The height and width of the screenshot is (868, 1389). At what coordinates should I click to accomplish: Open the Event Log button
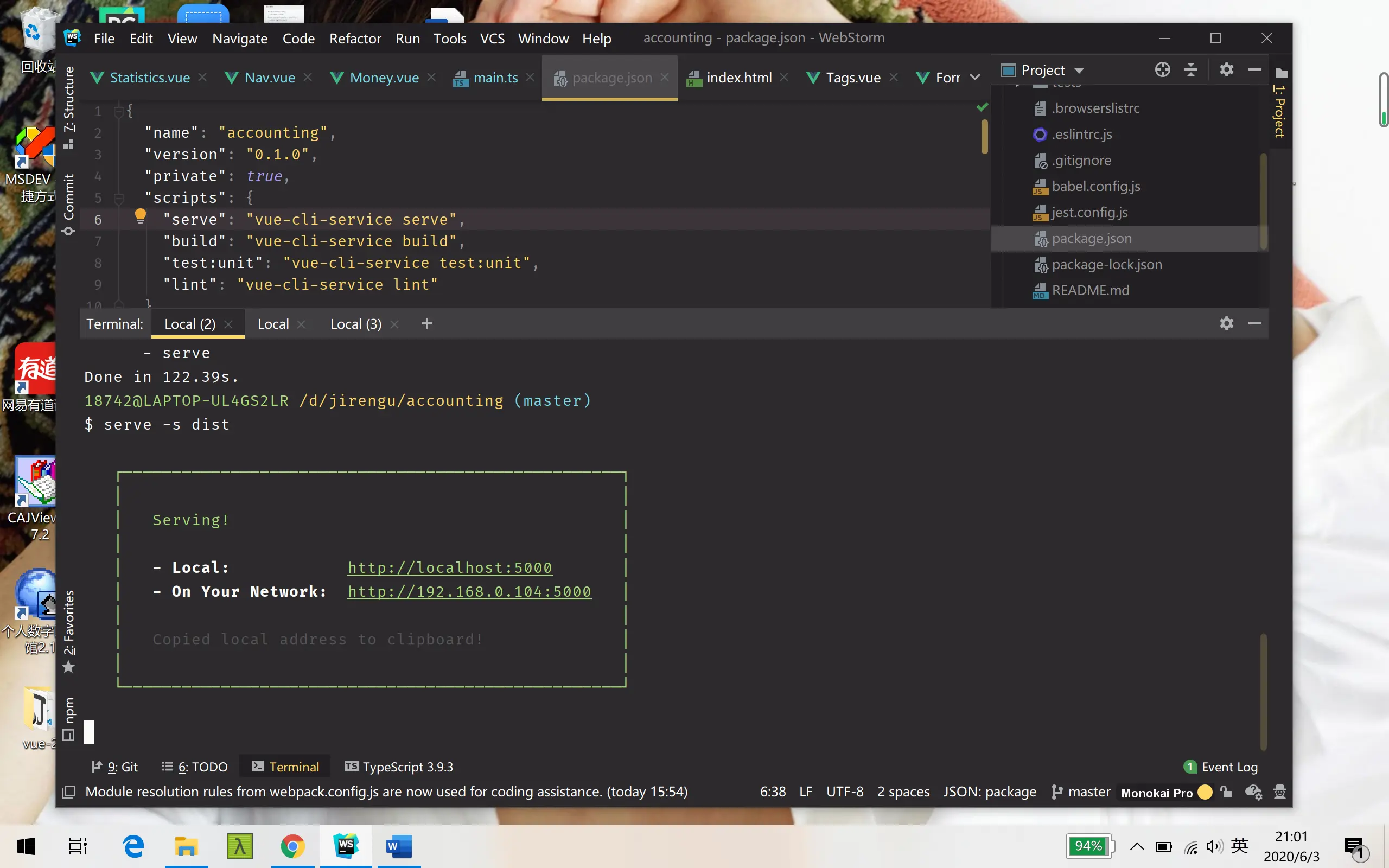[x=1221, y=767]
